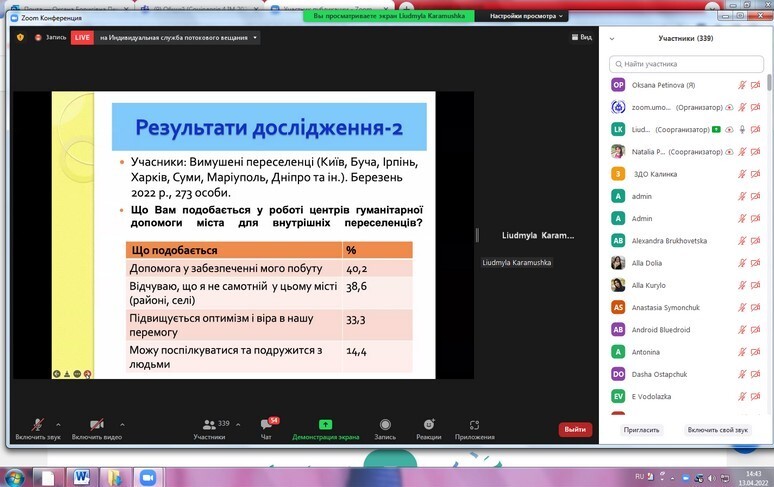The height and width of the screenshot is (487, 774).
Task: Click the participants list scrollbar
Action: click(769, 82)
